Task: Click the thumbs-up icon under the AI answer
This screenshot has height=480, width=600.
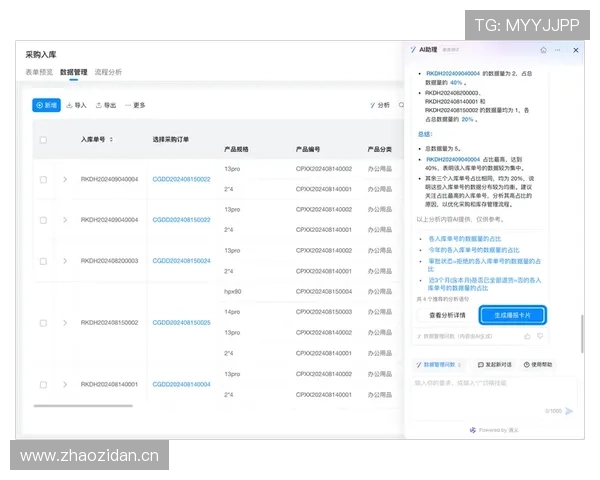Action: point(527,336)
